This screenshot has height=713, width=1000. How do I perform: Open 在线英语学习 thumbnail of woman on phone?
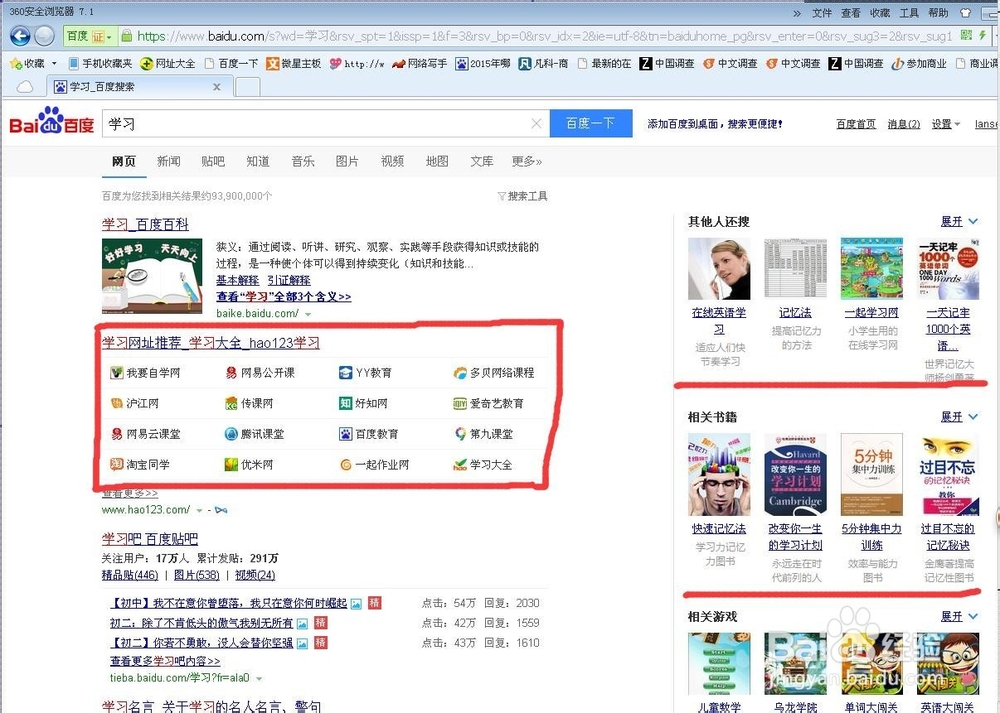pyautogui.click(x=719, y=268)
